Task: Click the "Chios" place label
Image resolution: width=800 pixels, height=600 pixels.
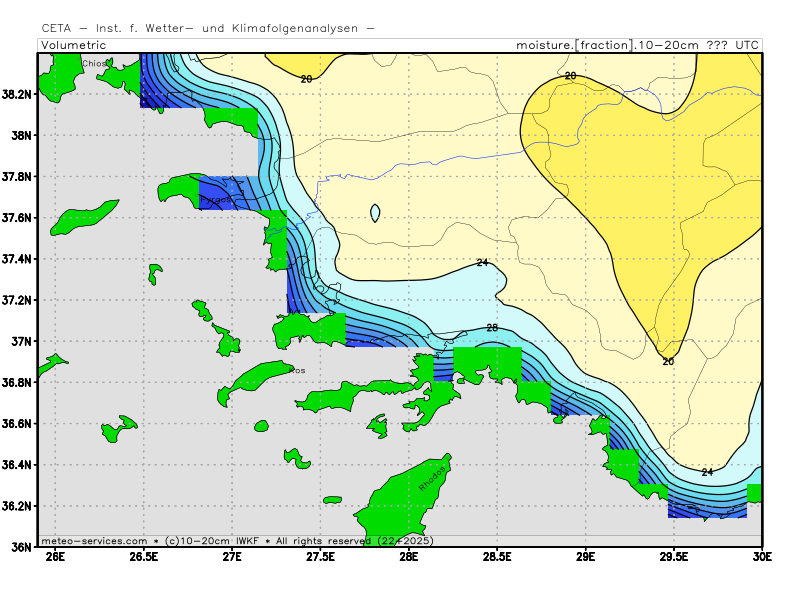Action: pyautogui.click(x=94, y=63)
